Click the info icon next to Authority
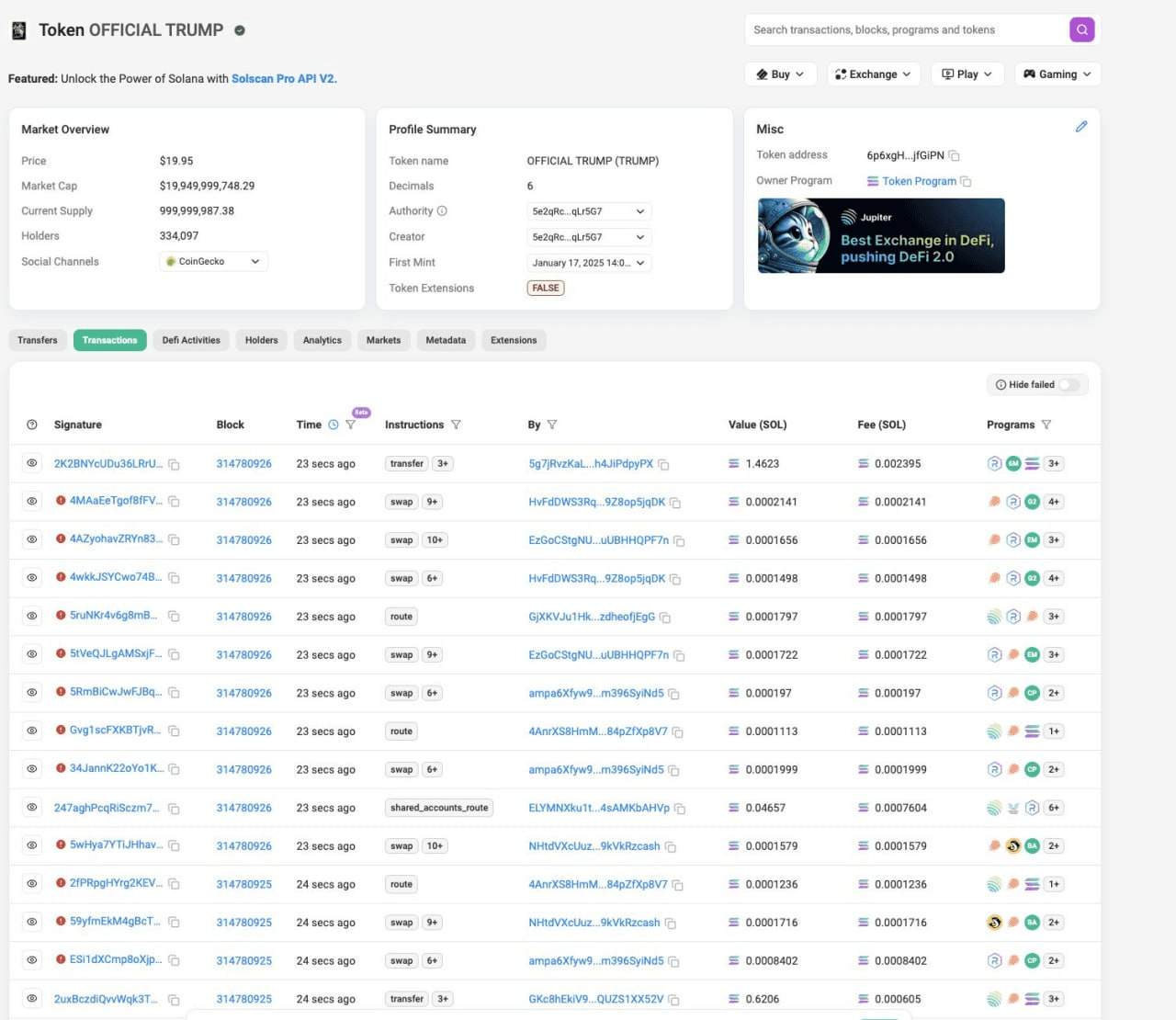The height and width of the screenshot is (1020, 1176). tap(442, 211)
